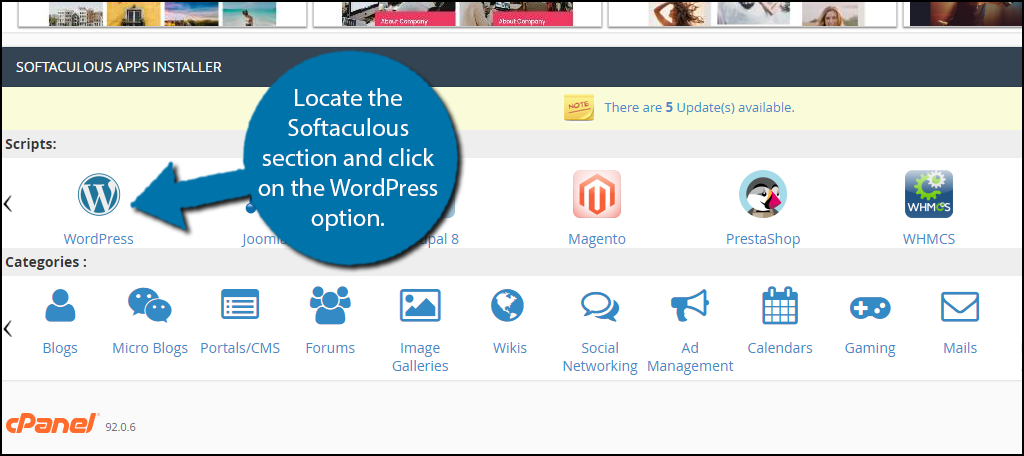Click the PrestaShop text link
The height and width of the screenshot is (456, 1024).
coord(763,239)
